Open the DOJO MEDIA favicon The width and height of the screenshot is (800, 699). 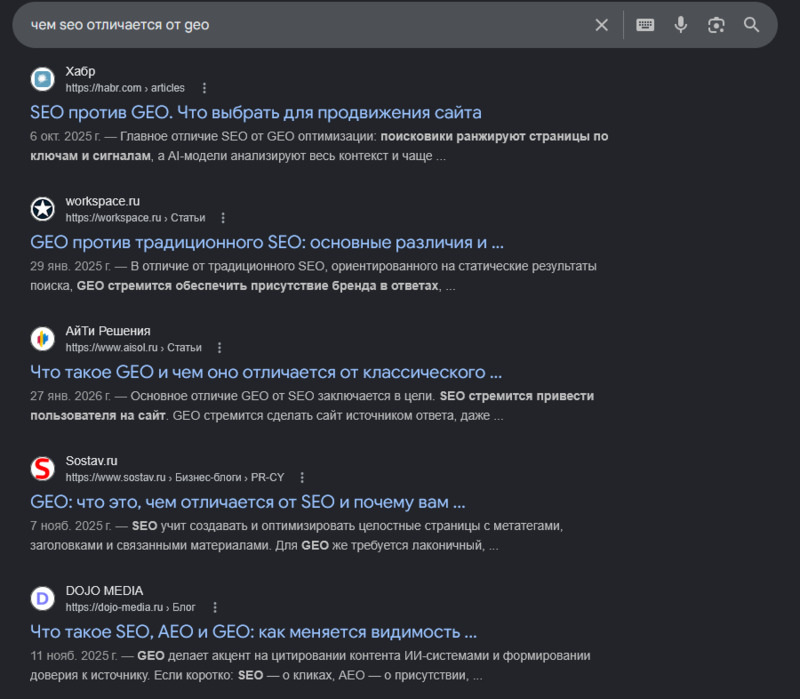click(43, 598)
